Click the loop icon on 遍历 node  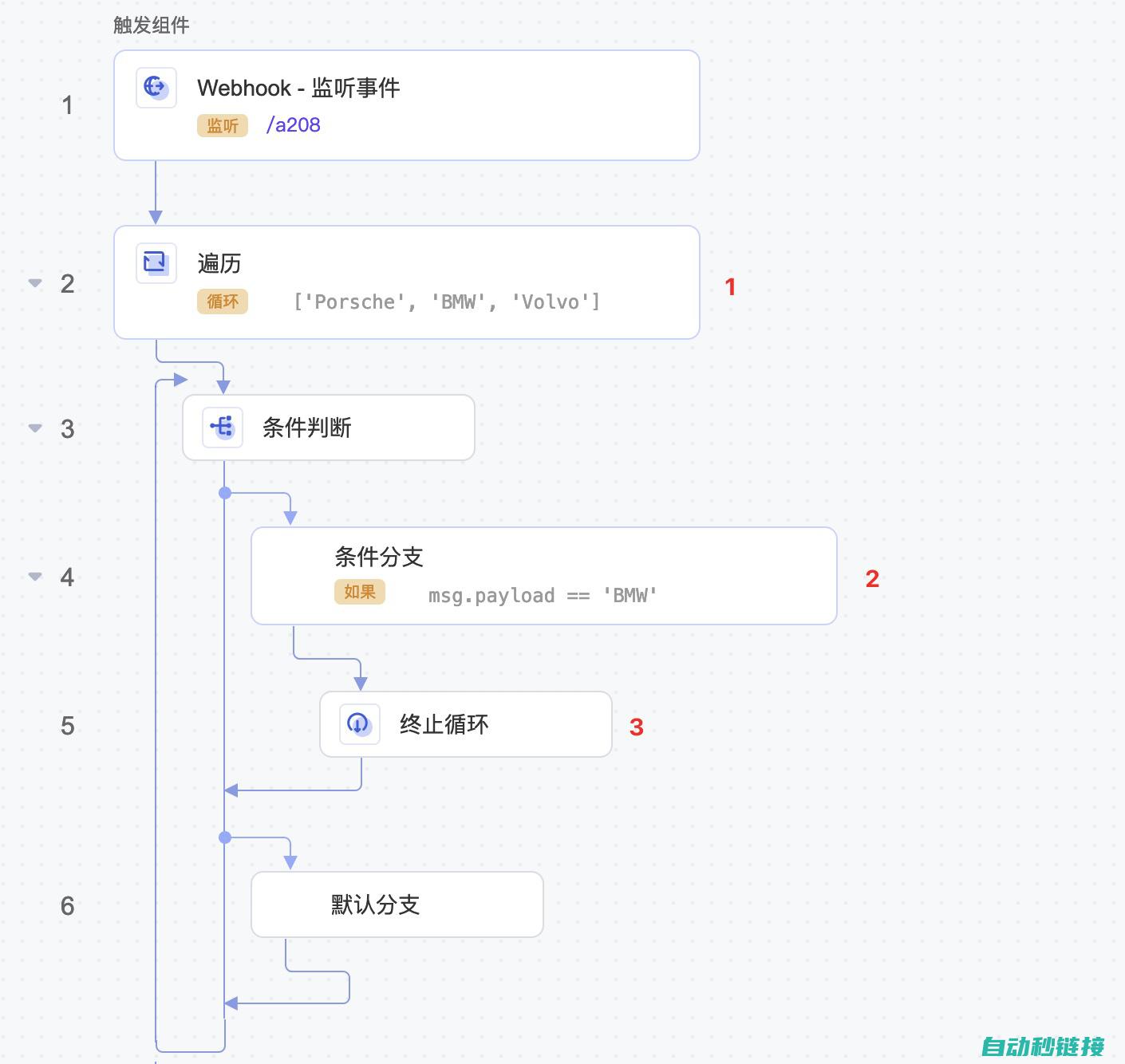tap(156, 262)
